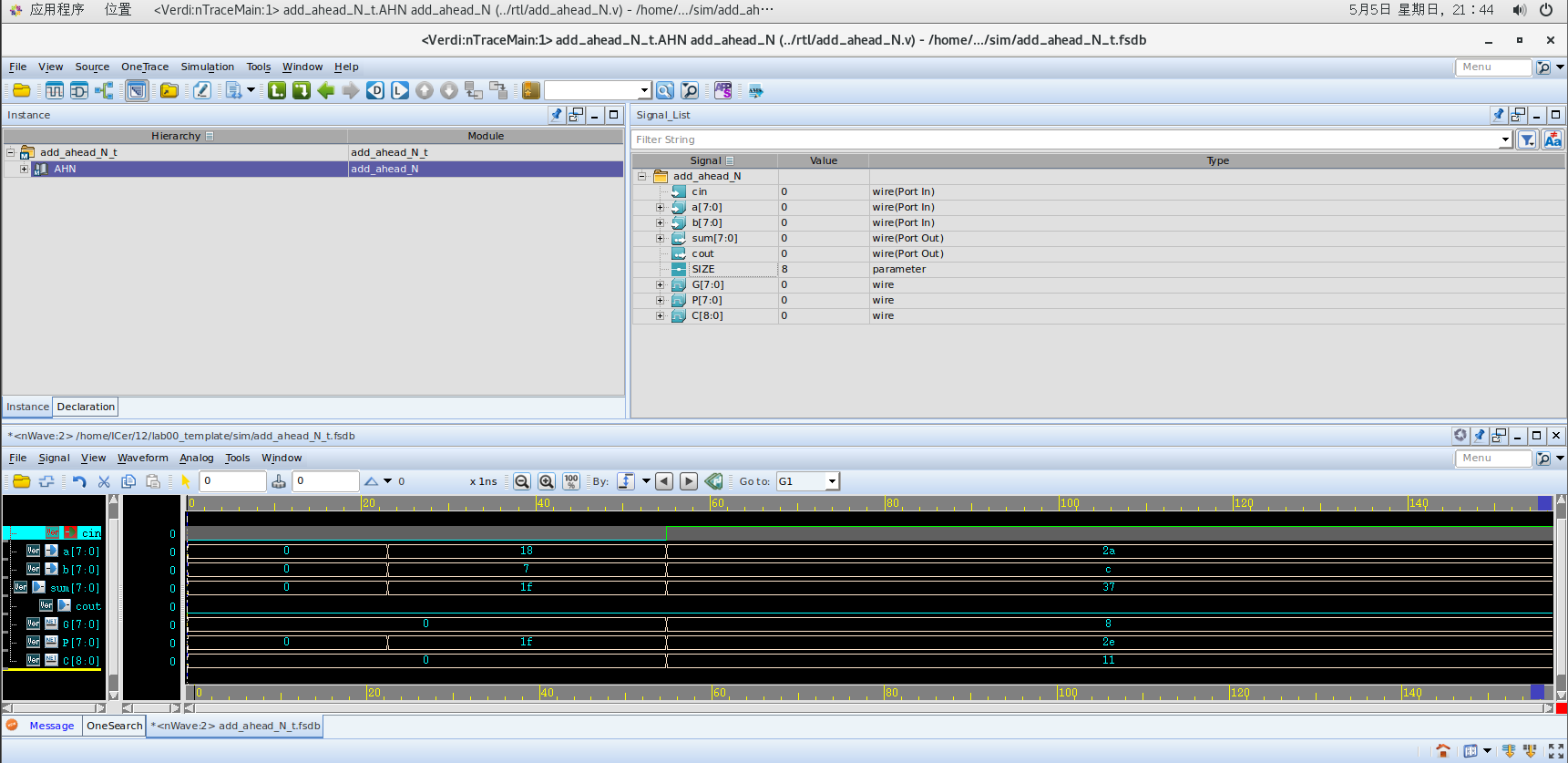Click the Type column header in Signal_List
The height and width of the screenshot is (763, 1568).
[x=1217, y=160]
